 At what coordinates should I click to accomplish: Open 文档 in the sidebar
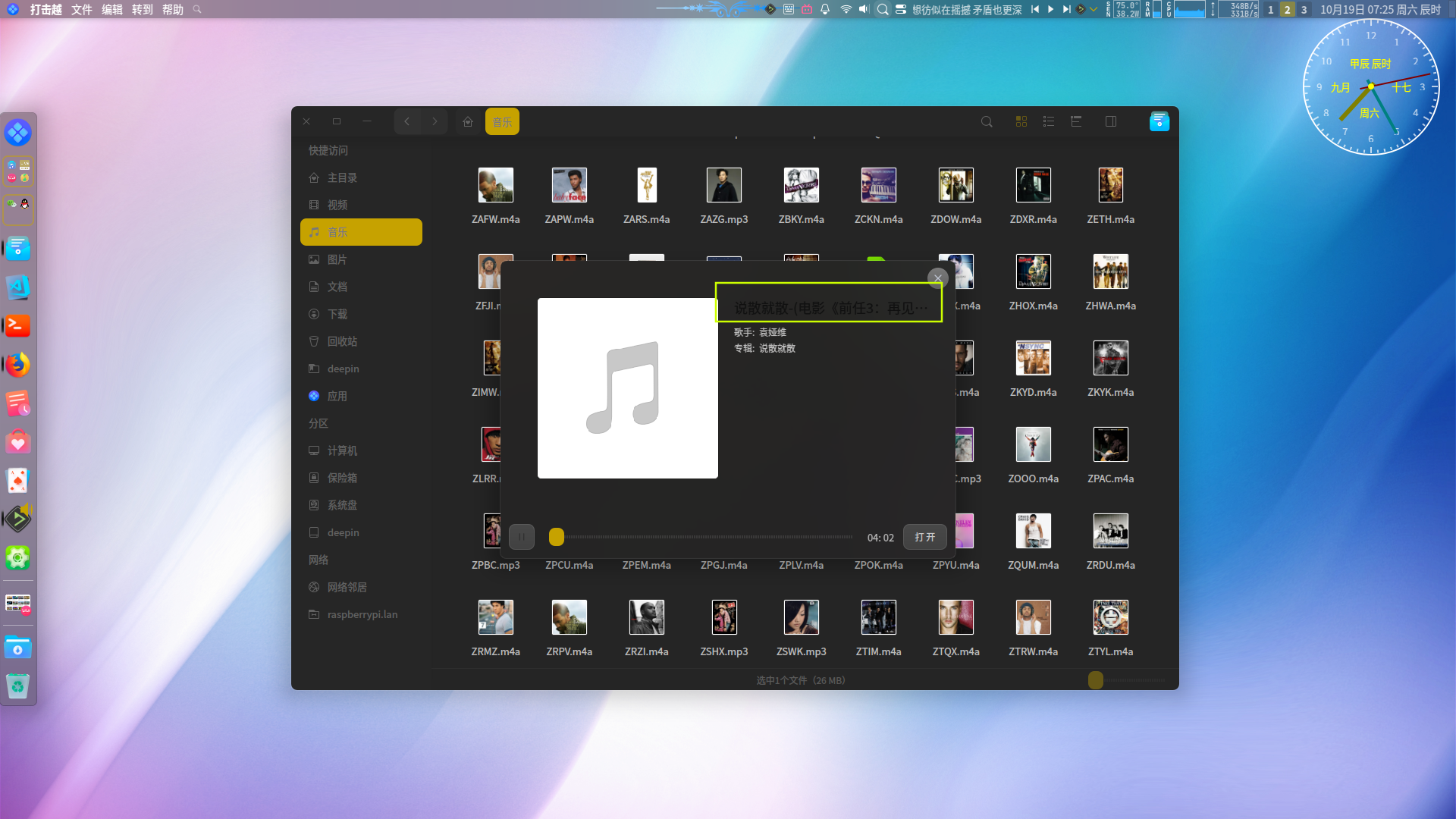pos(361,287)
